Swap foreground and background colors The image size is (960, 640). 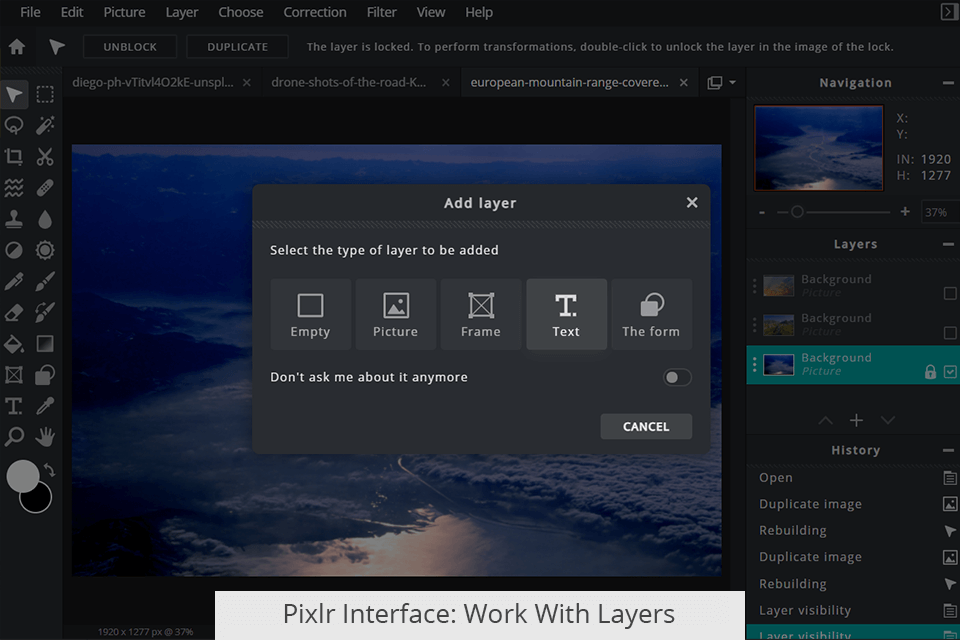49,470
